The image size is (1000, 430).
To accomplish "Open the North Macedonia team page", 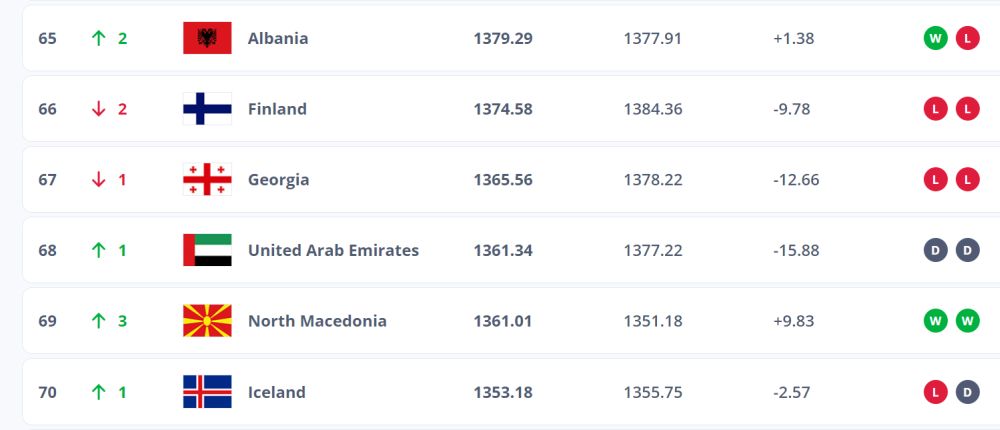I will point(317,321).
